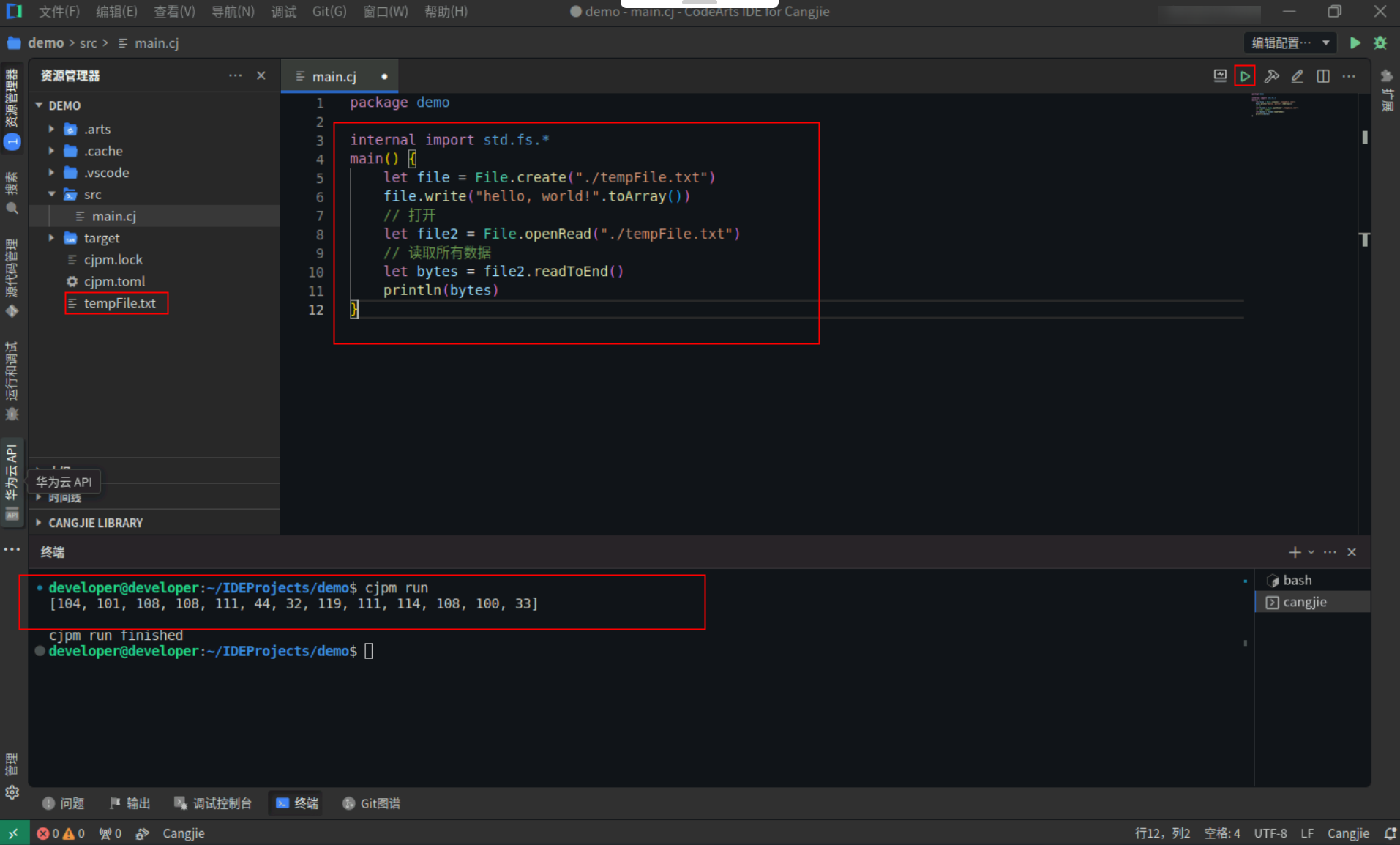Expand the .vscode folder
1400x845 pixels.
tap(51, 173)
